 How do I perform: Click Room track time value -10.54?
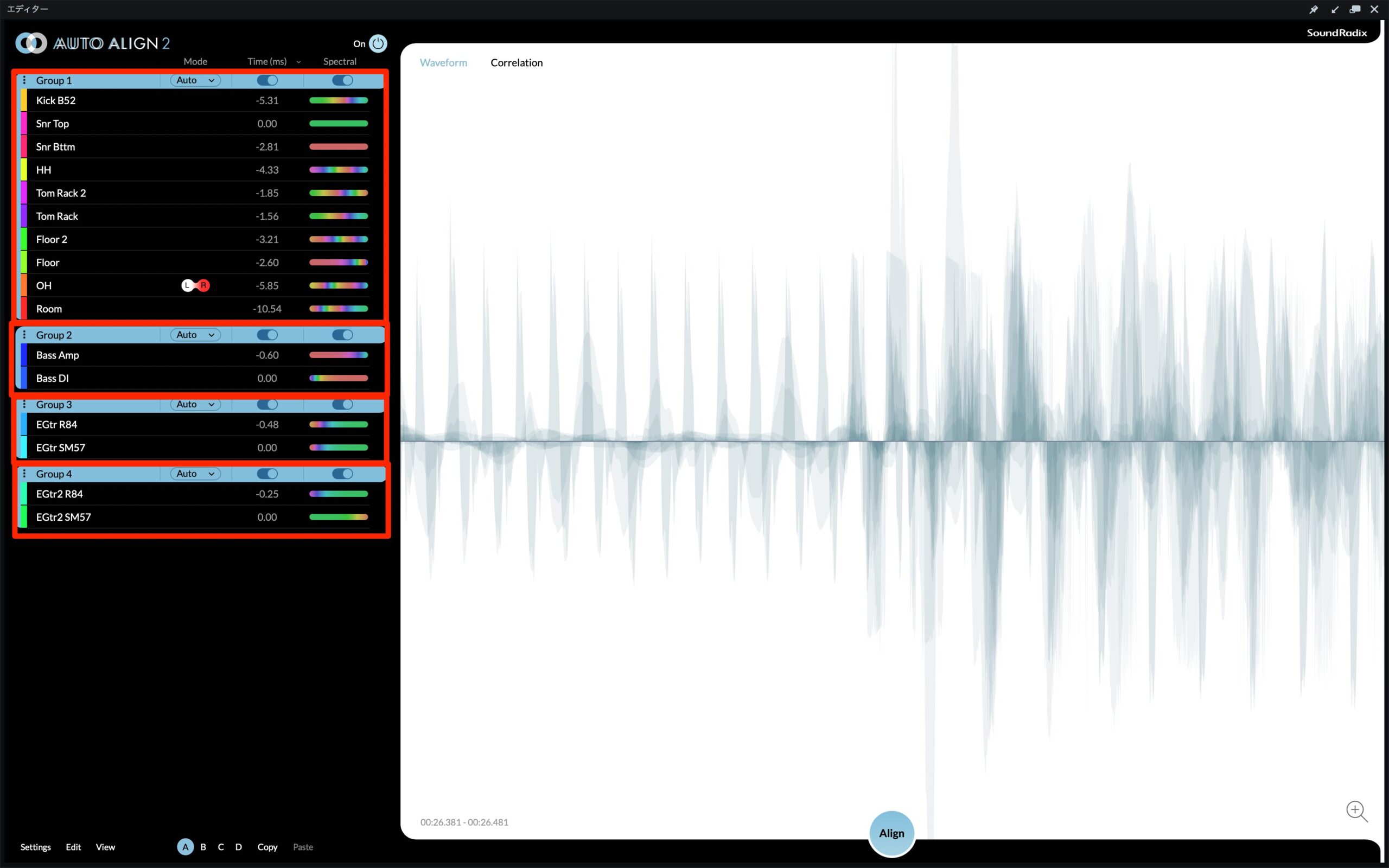[x=267, y=309]
